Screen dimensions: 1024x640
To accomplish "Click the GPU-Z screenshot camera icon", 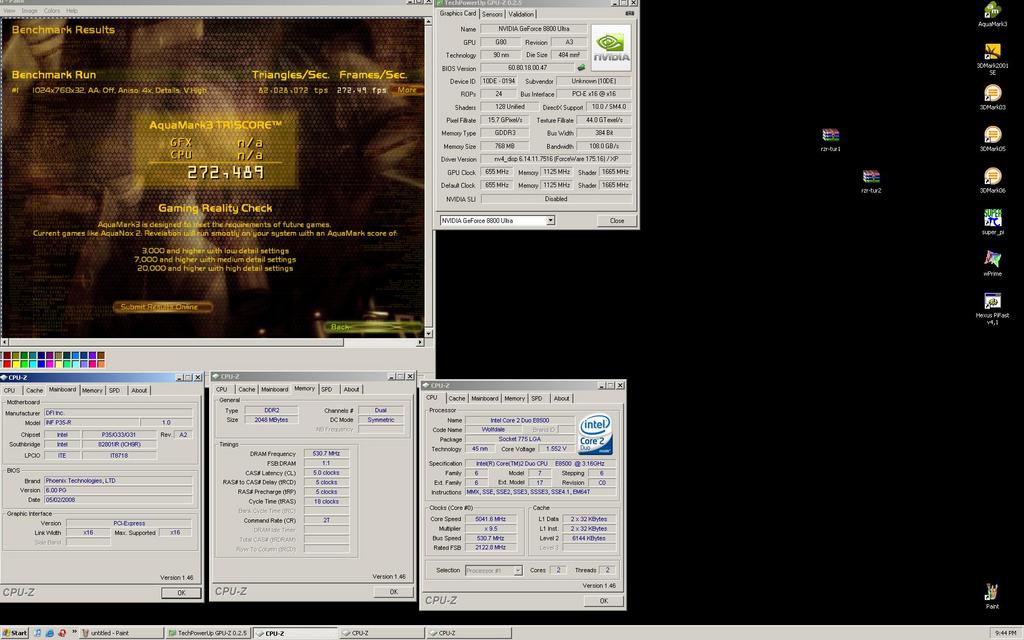I will pyautogui.click(x=630, y=13).
